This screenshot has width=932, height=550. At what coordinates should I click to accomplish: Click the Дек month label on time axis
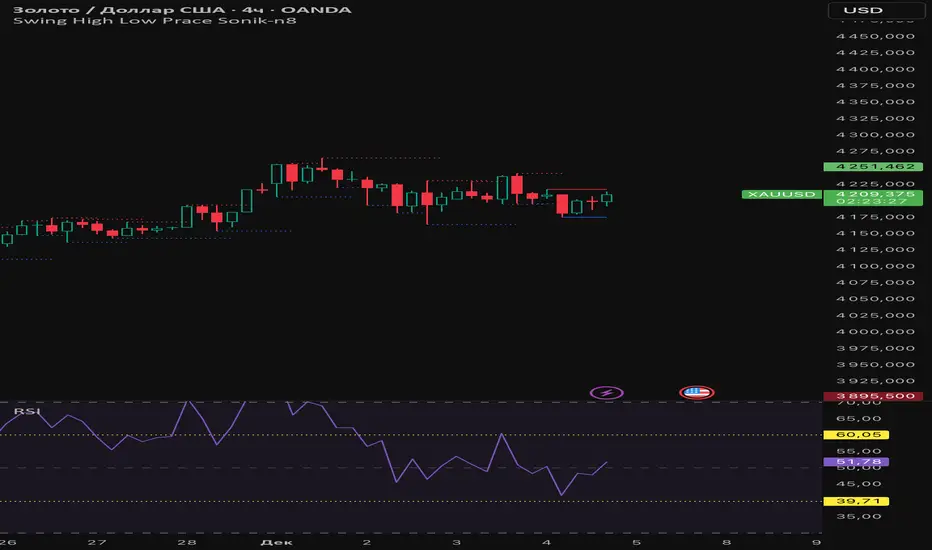click(276, 542)
